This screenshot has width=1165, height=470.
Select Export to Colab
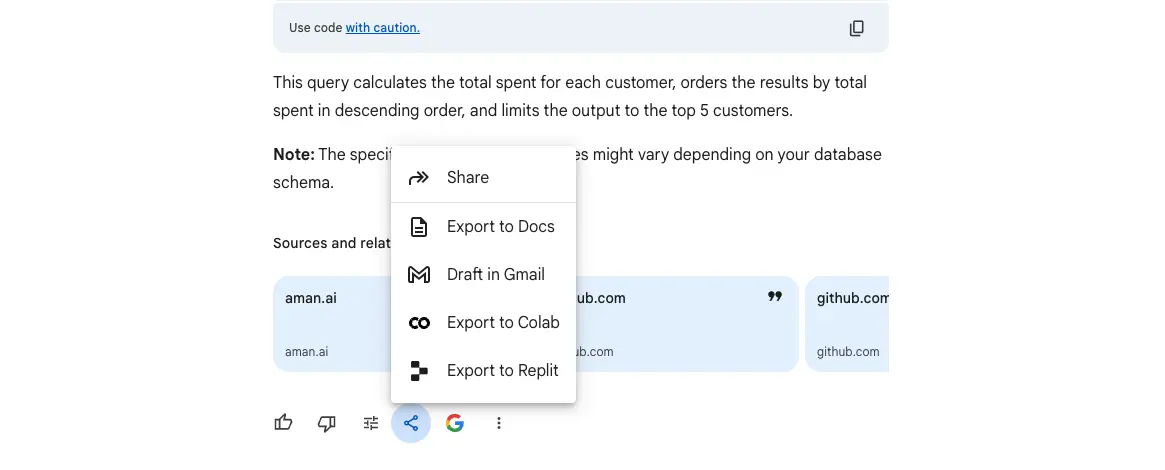[x=502, y=323]
